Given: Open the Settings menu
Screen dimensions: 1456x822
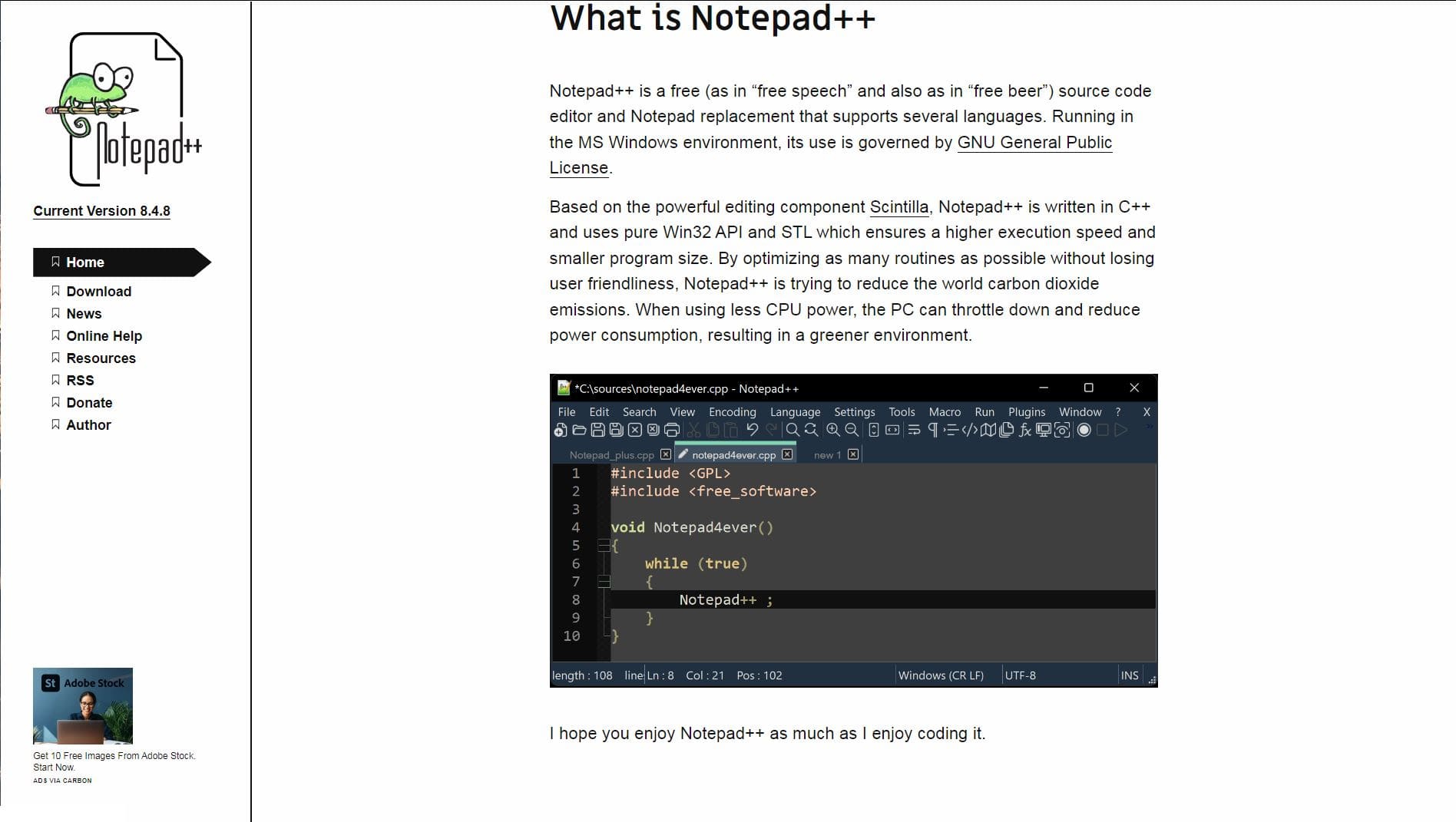Looking at the screenshot, I should [x=854, y=412].
